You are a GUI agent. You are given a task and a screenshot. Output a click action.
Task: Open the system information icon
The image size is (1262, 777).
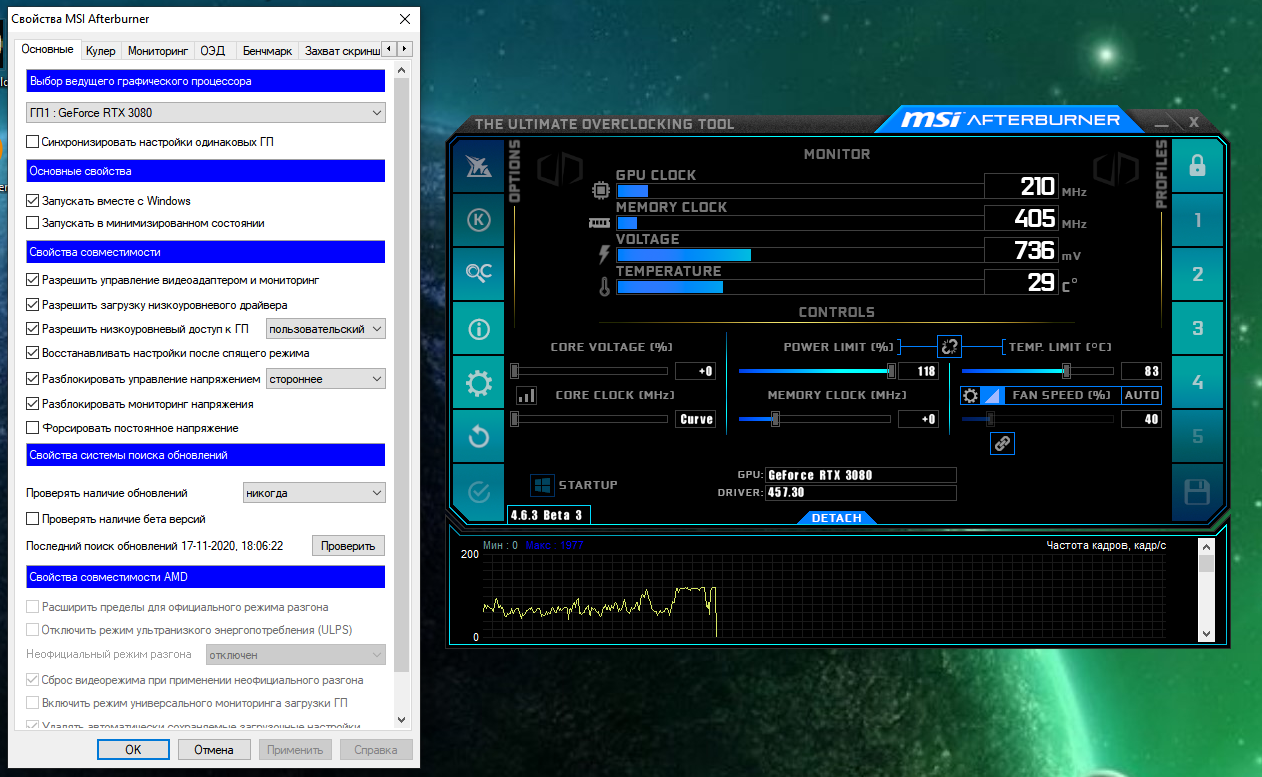click(x=478, y=328)
